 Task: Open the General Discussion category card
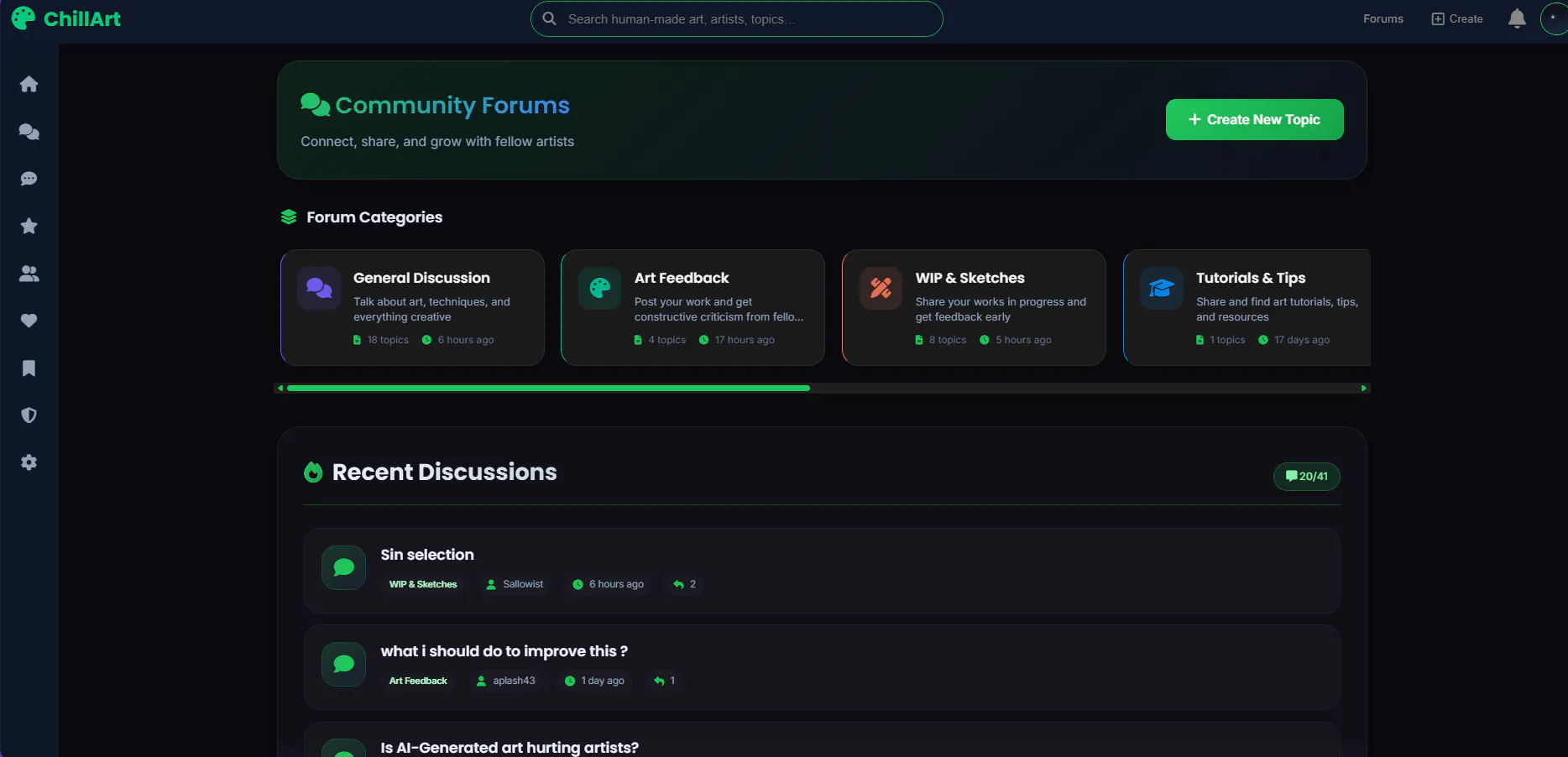(x=412, y=307)
